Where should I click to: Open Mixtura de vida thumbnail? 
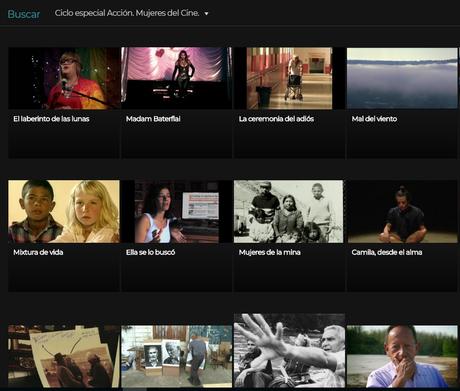click(64, 211)
